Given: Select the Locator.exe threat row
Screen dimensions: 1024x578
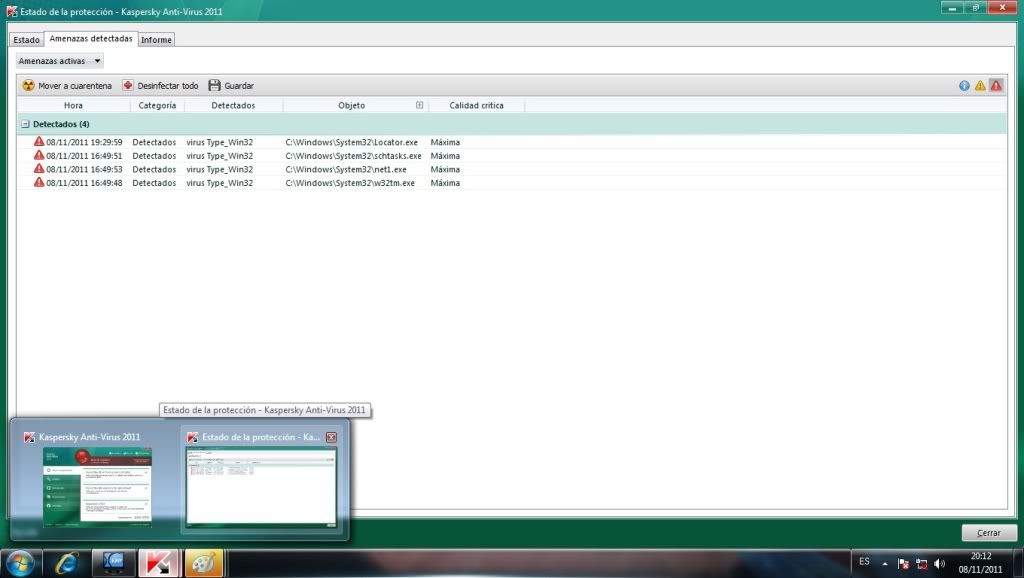Looking at the screenshot, I should tap(511, 142).
